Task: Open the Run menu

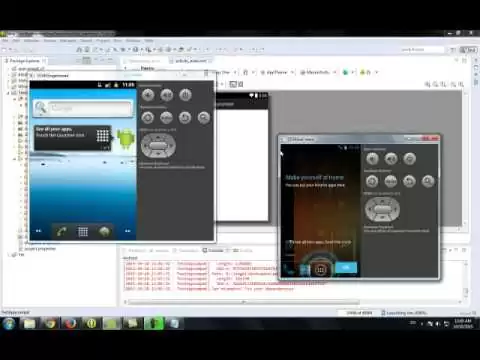Action: tap(118, 41)
